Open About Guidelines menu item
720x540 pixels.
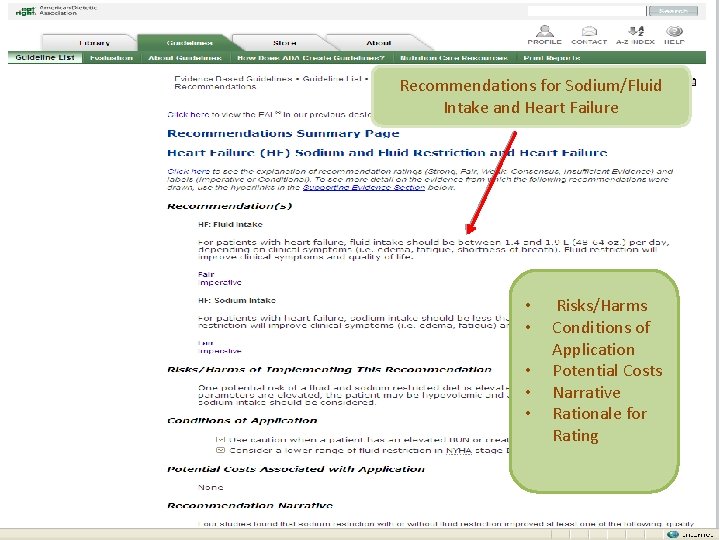[x=185, y=58]
